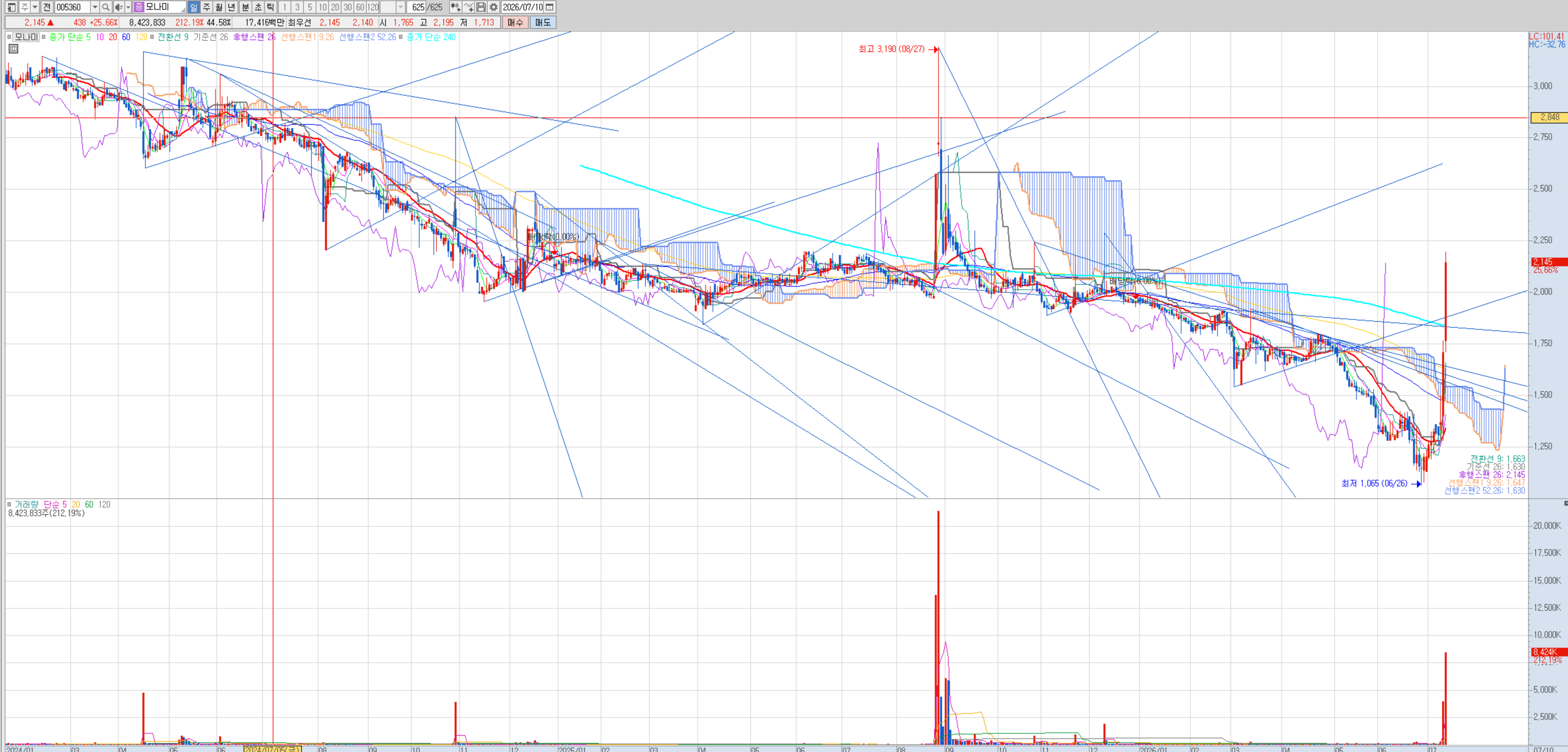The image size is (1568, 752).
Task: Open the calendar date picker icon
Action: click(550, 7)
